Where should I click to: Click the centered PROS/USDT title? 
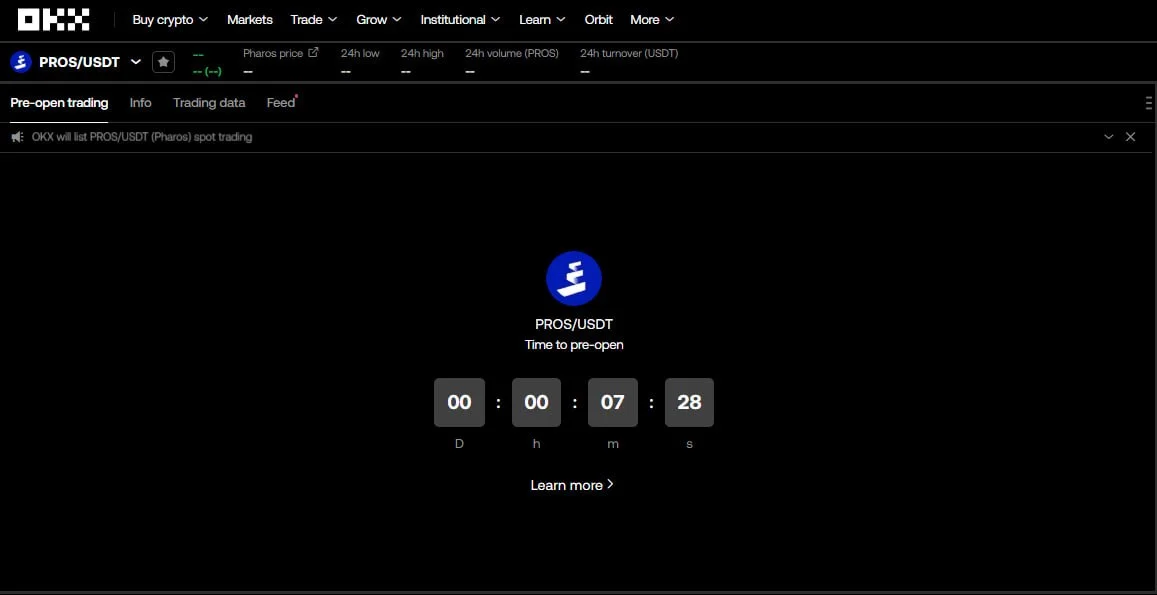(x=573, y=324)
